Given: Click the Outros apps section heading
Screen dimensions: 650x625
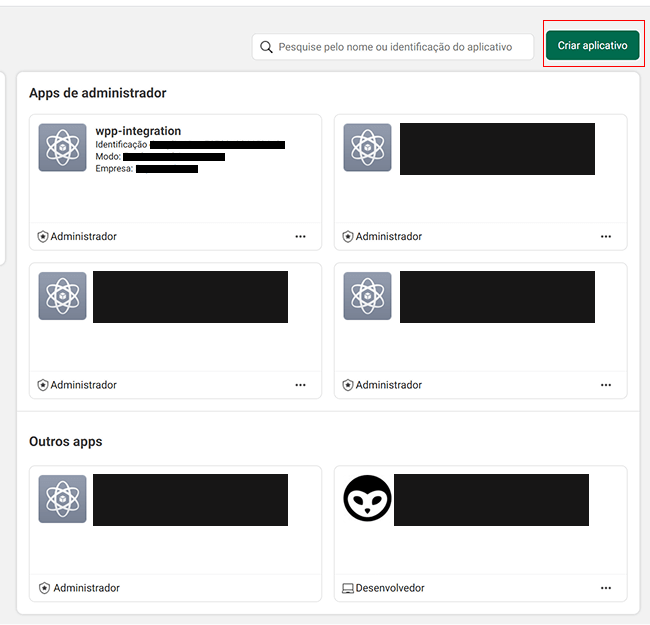Looking at the screenshot, I should click(65, 441).
